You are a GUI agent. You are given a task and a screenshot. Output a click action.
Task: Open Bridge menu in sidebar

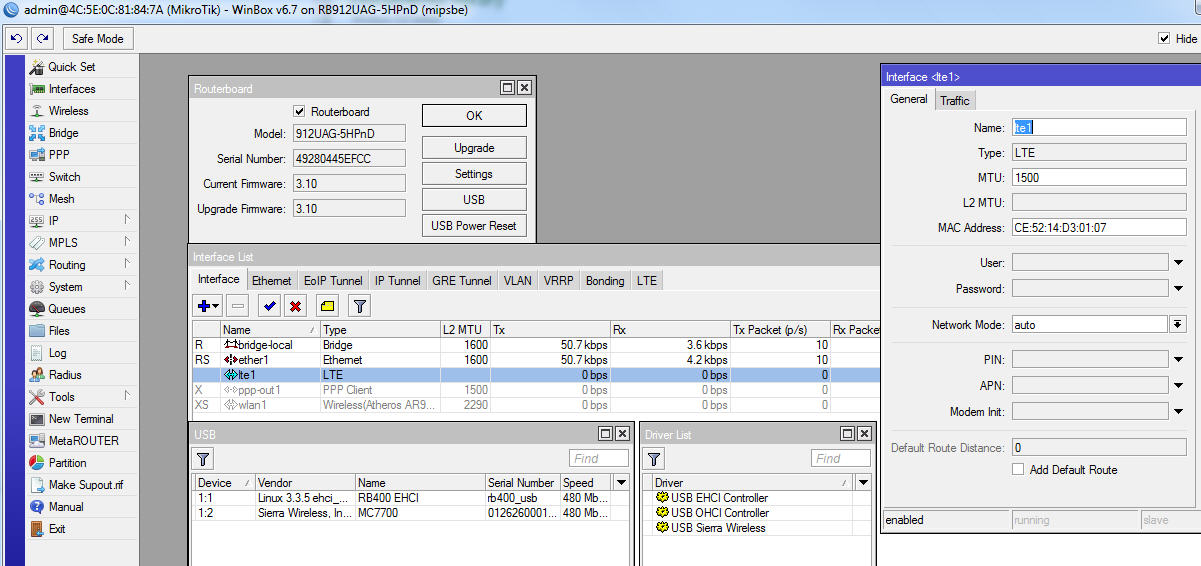63,133
